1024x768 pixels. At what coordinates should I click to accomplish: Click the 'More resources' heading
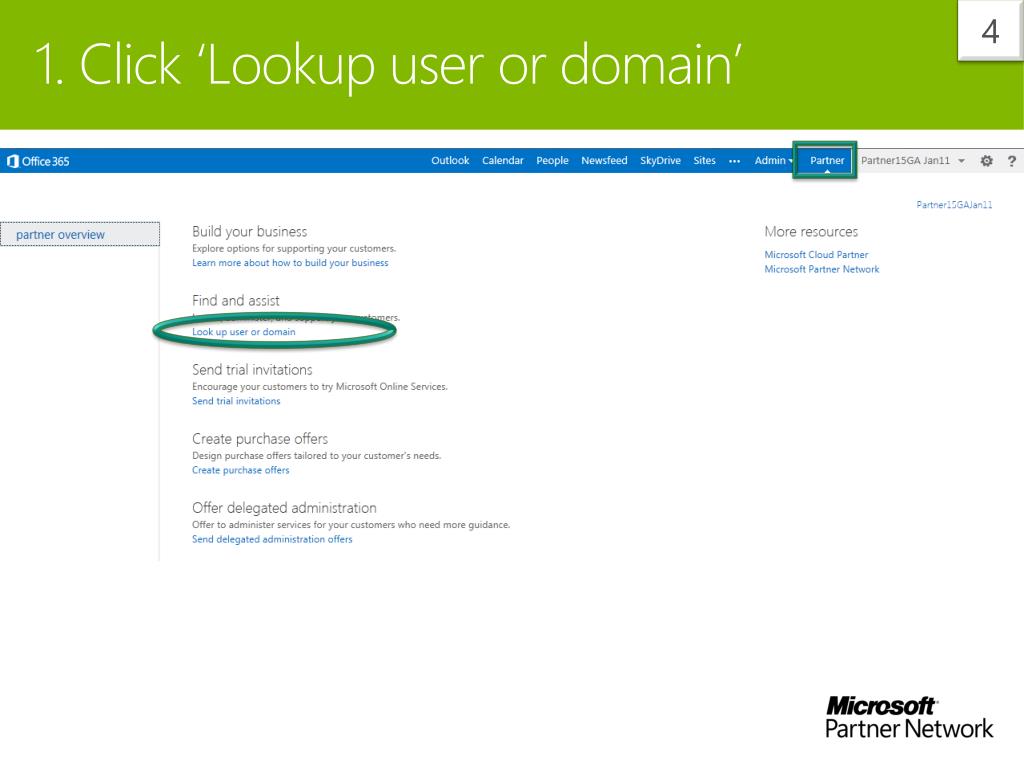(811, 232)
